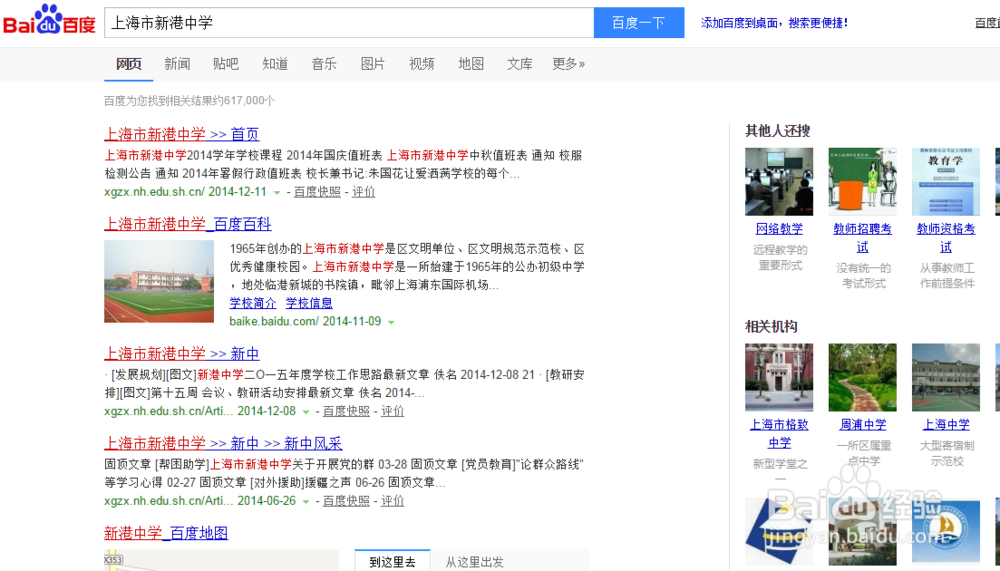Click the 上海中学 campus thumbnail
This screenshot has height=571, width=1000.
tap(946, 378)
